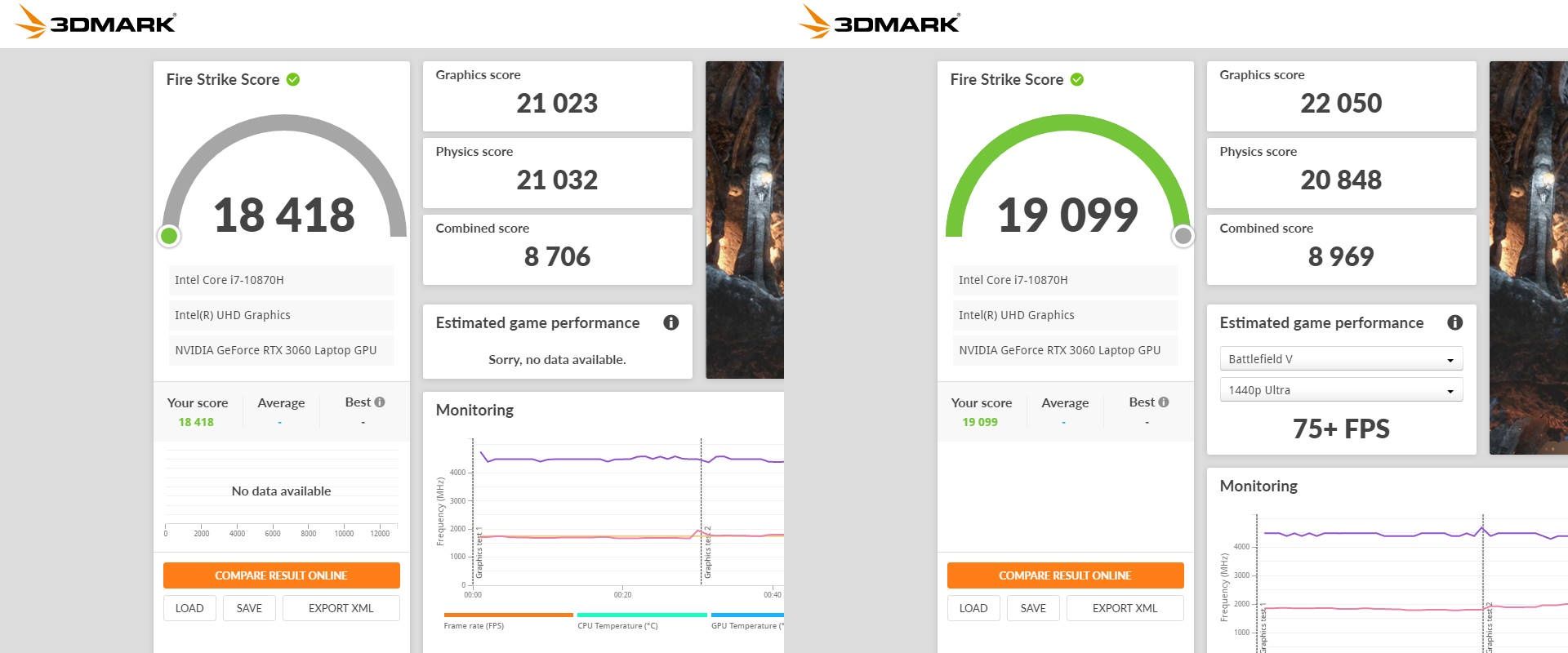1568x653 pixels.
Task: Click the Fire Strike thumbnail next to Graphics score 22 050
Action: pyautogui.click(x=1529, y=258)
